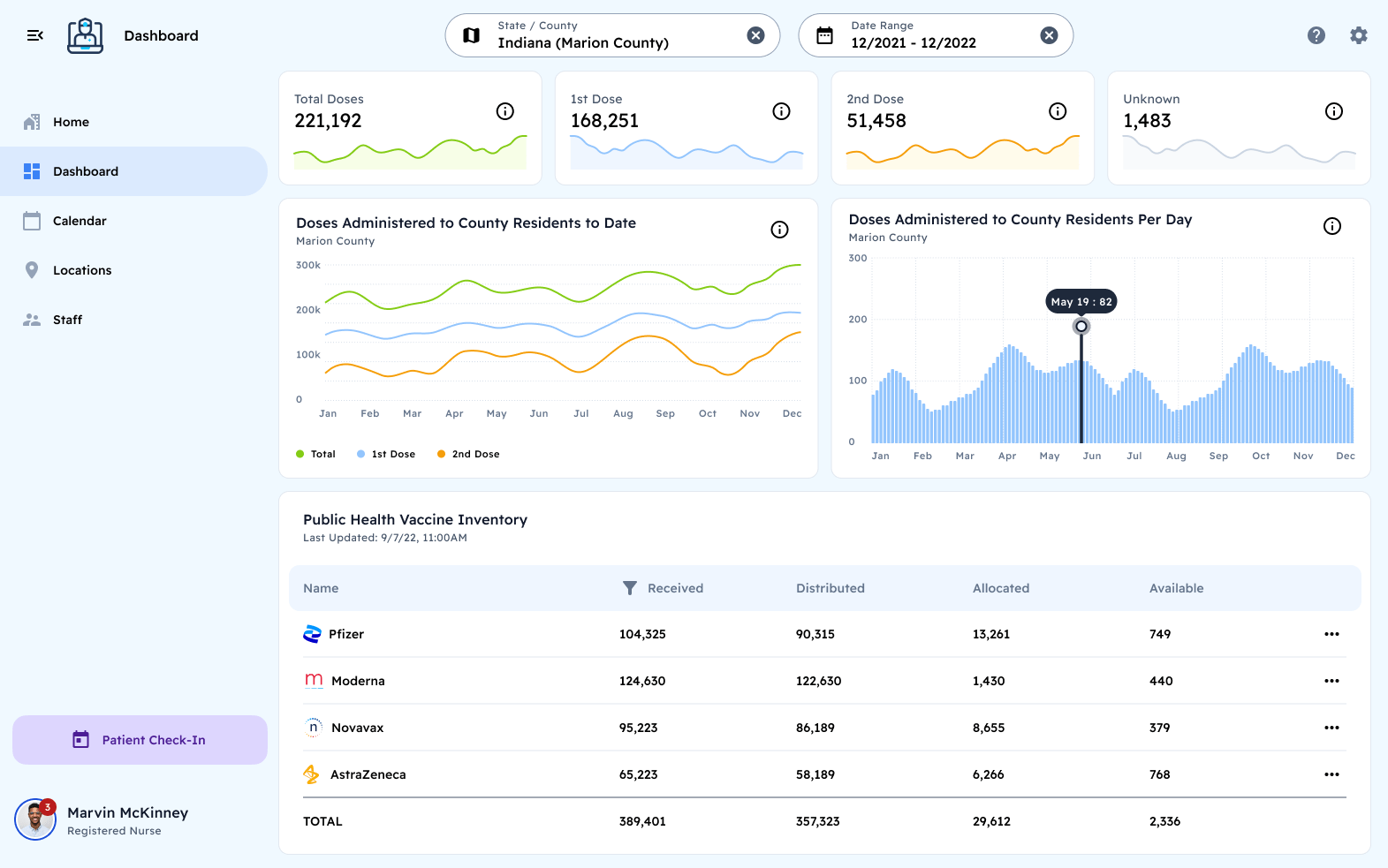Clear the State / County filter
The height and width of the screenshot is (868, 1388).
[755, 35]
